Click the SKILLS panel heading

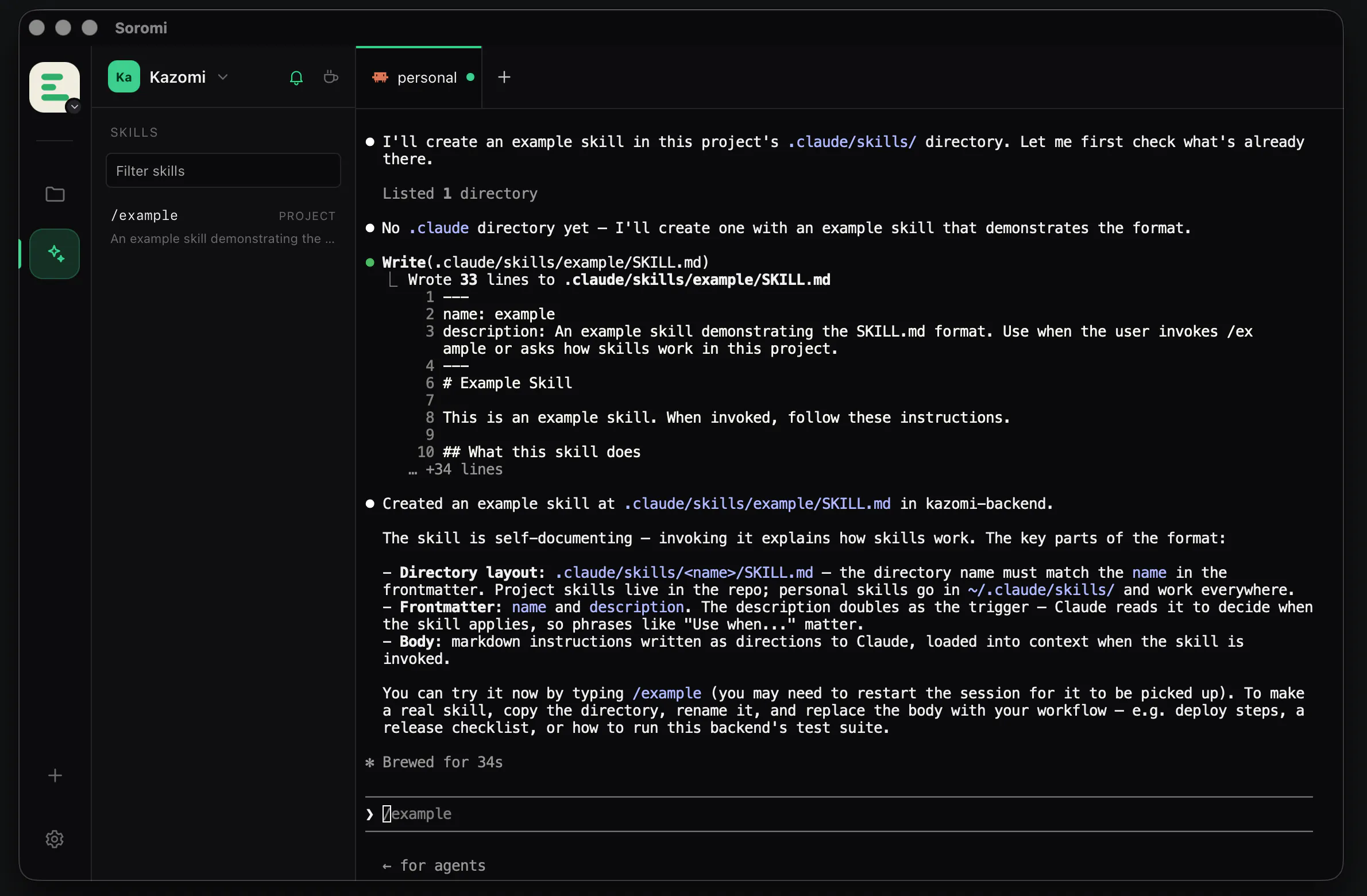[x=134, y=132]
